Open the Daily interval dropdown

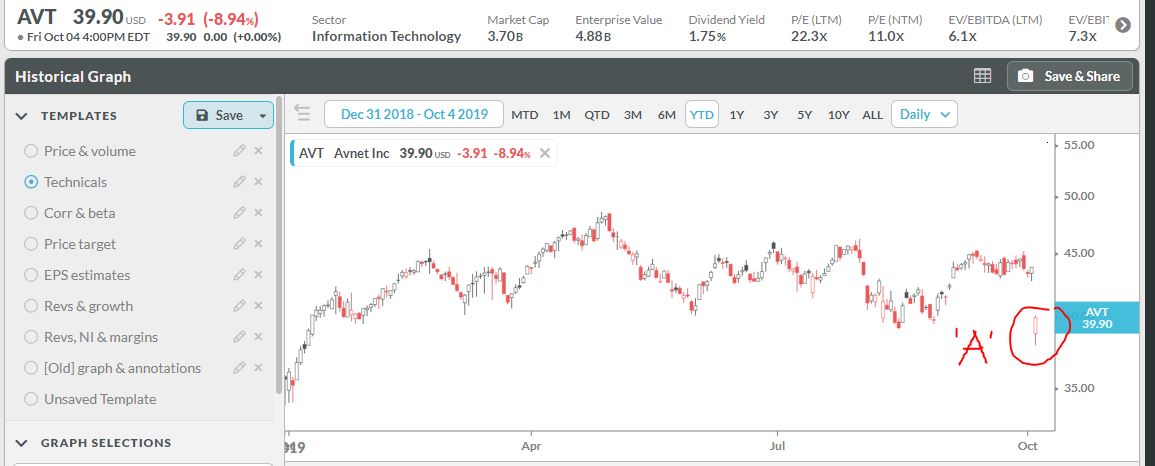click(x=923, y=114)
